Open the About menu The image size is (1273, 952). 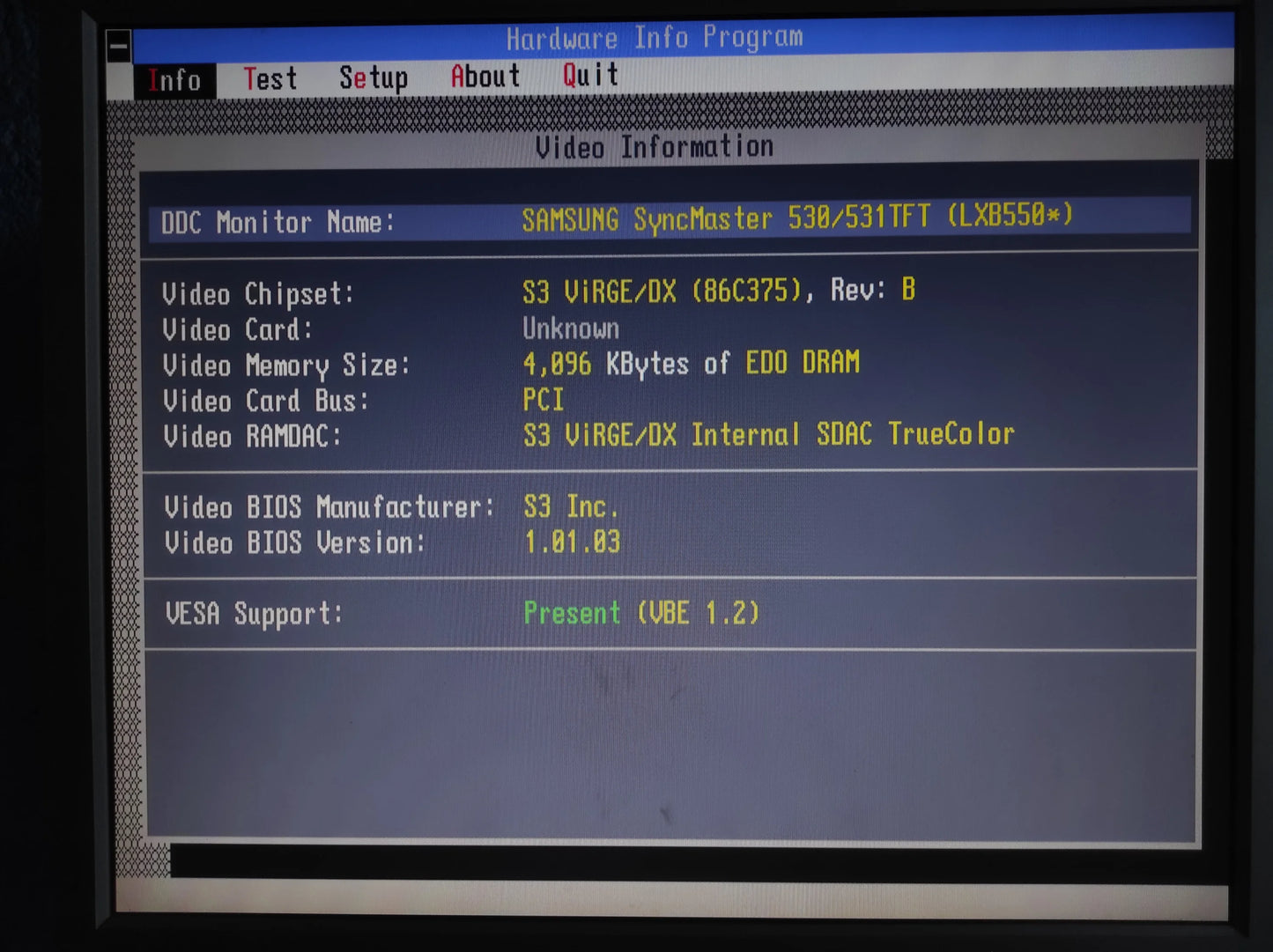pyautogui.click(x=485, y=77)
